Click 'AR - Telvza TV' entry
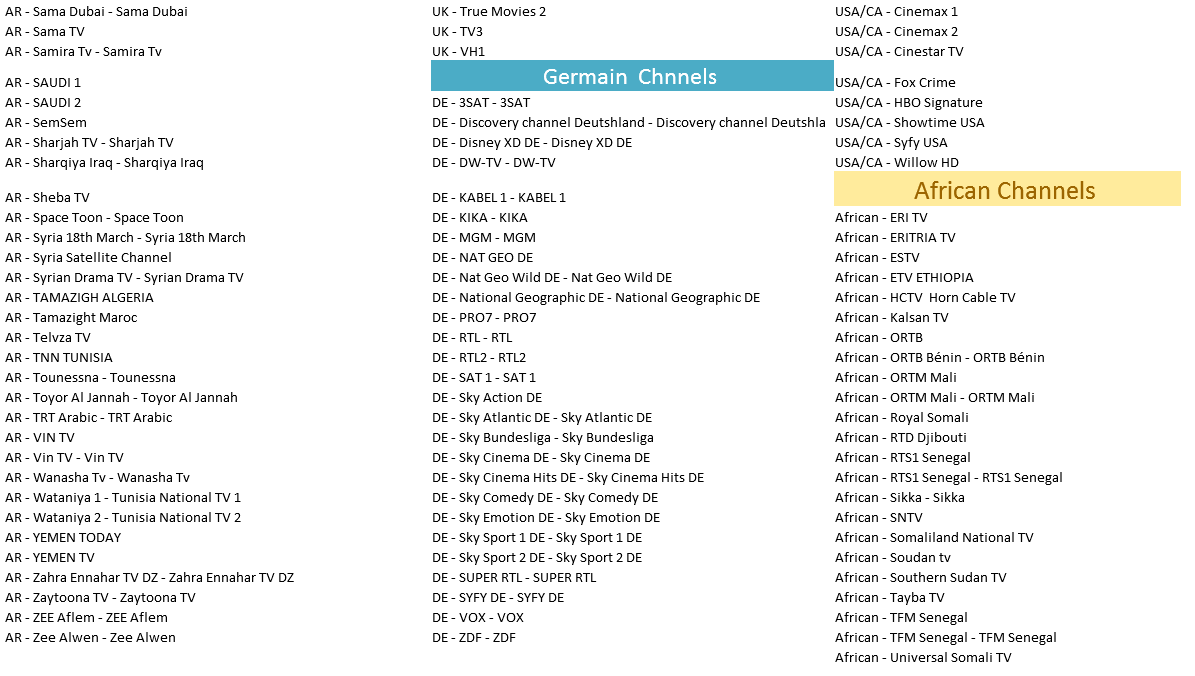The image size is (1195, 676). coord(48,338)
